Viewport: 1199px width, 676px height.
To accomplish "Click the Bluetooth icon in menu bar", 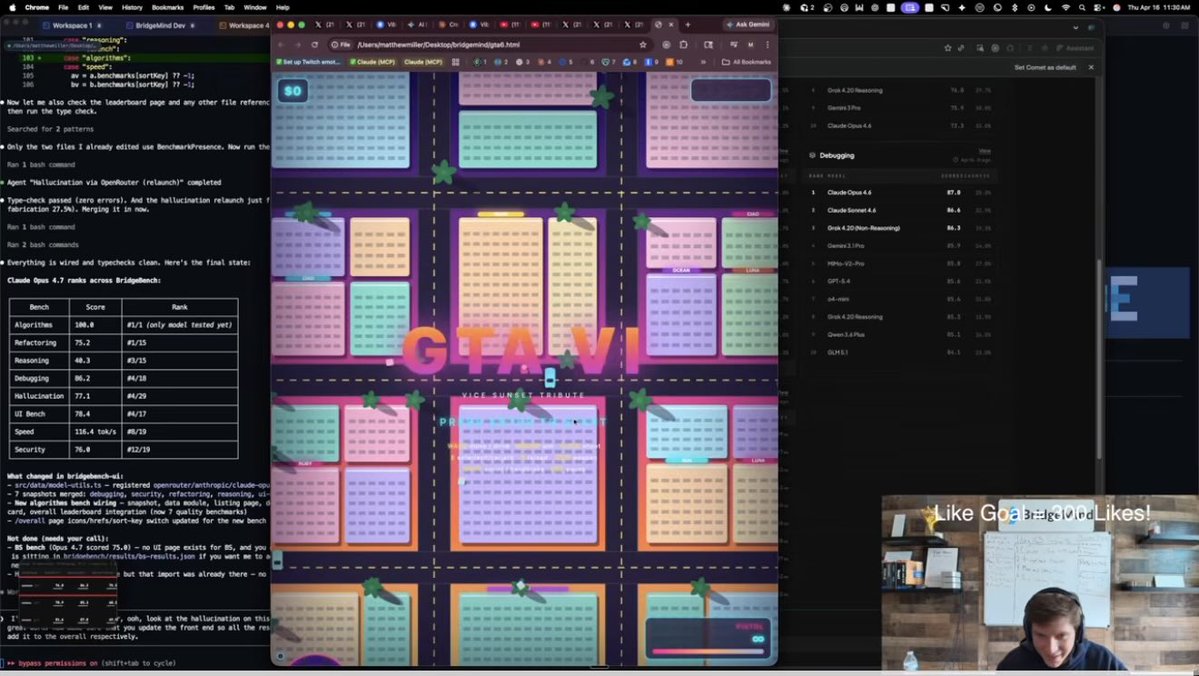I will (x=1015, y=7).
